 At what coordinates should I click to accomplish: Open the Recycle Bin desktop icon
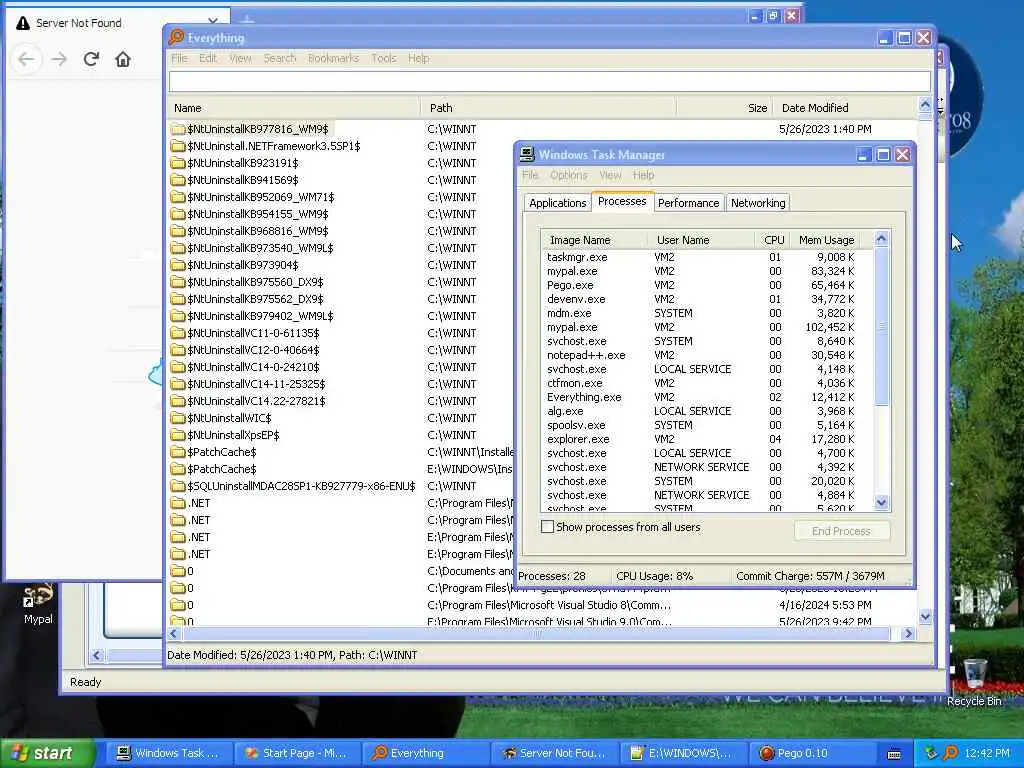(x=974, y=684)
